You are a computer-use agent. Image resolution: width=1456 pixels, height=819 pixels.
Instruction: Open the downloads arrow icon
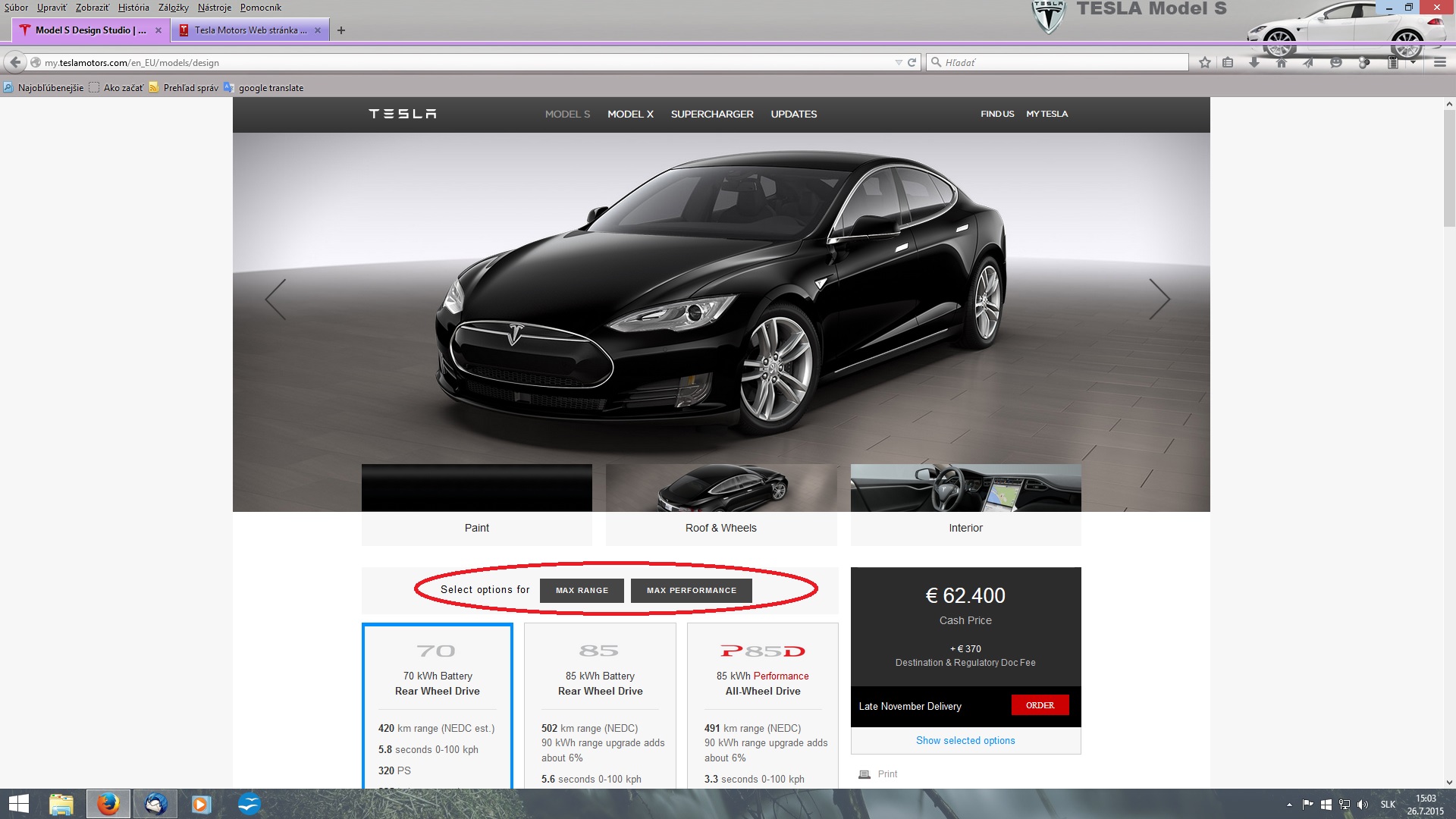pos(1254,62)
